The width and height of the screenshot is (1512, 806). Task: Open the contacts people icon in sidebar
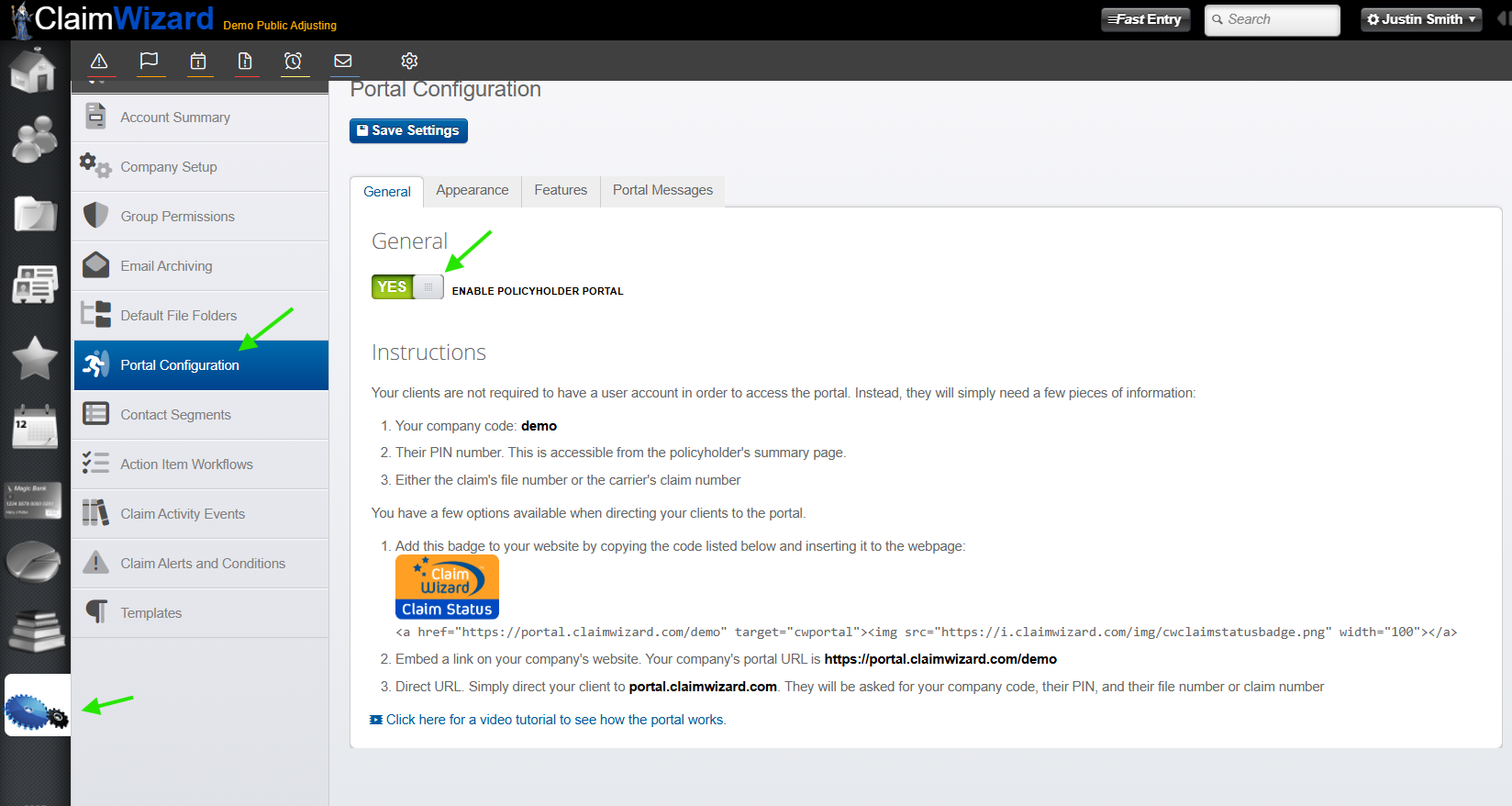(35, 140)
